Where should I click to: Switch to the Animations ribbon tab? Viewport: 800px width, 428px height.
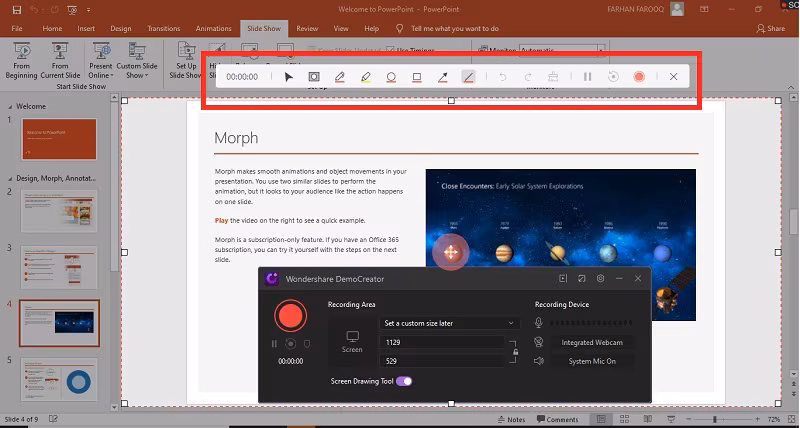click(x=214, y=29)
